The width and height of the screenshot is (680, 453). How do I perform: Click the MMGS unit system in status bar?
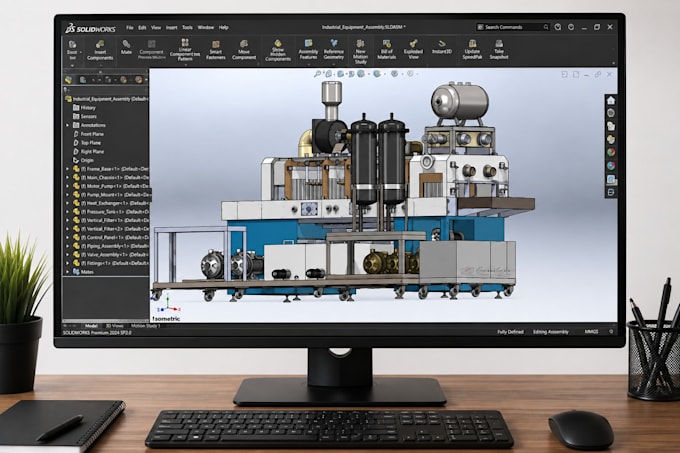(x=591, y=332)
